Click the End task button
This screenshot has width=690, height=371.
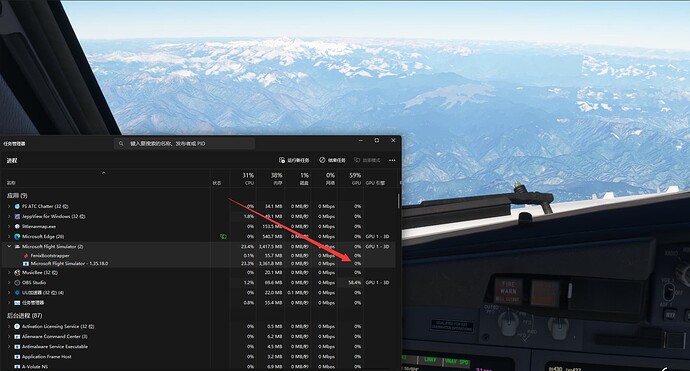[x=332, y=160]
